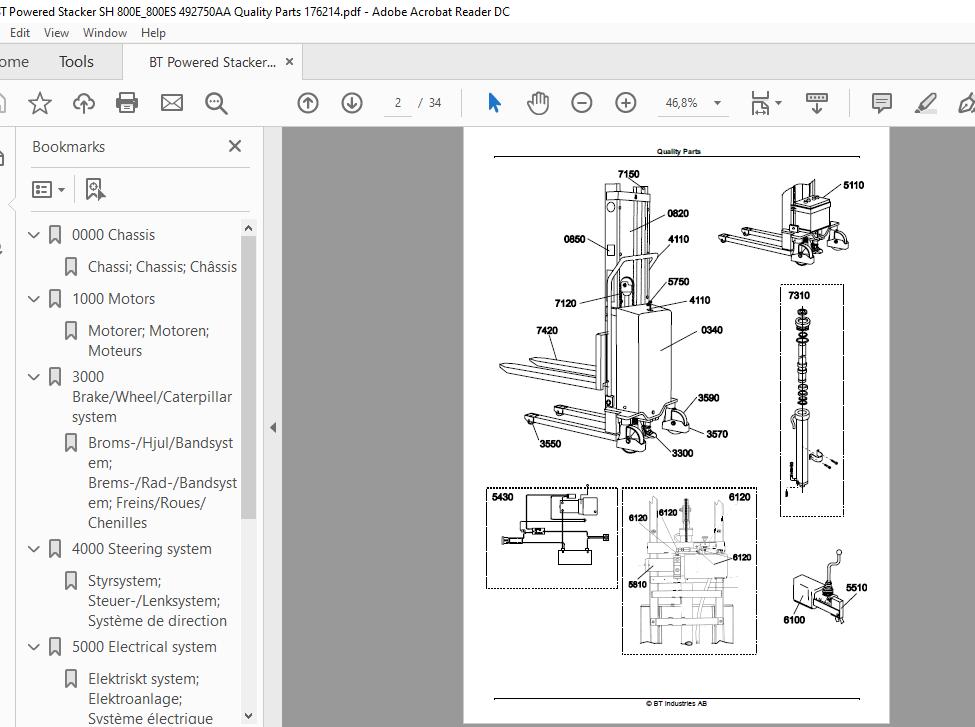Go to next page arrow icon
975x727 pixels.
click(x=352, y=103)
